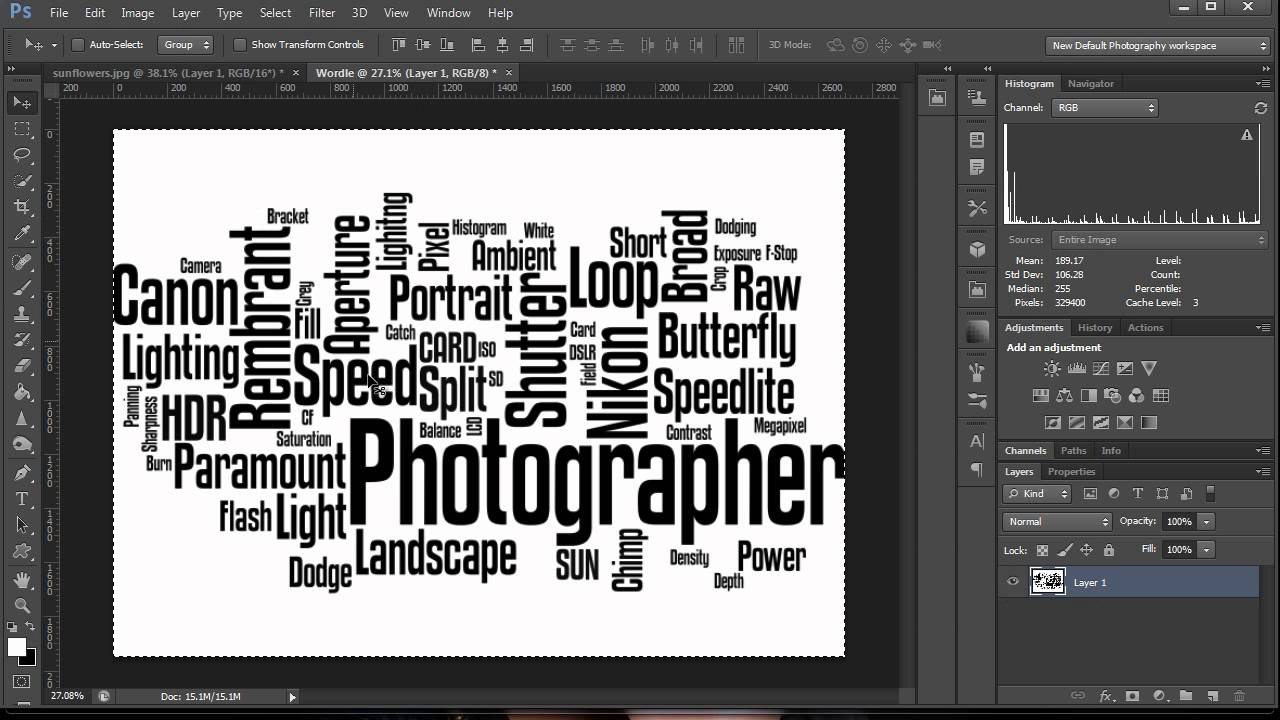The image size is (1280, 720).
Task: Select the Zoom tool
Action: tap(22, 605)
